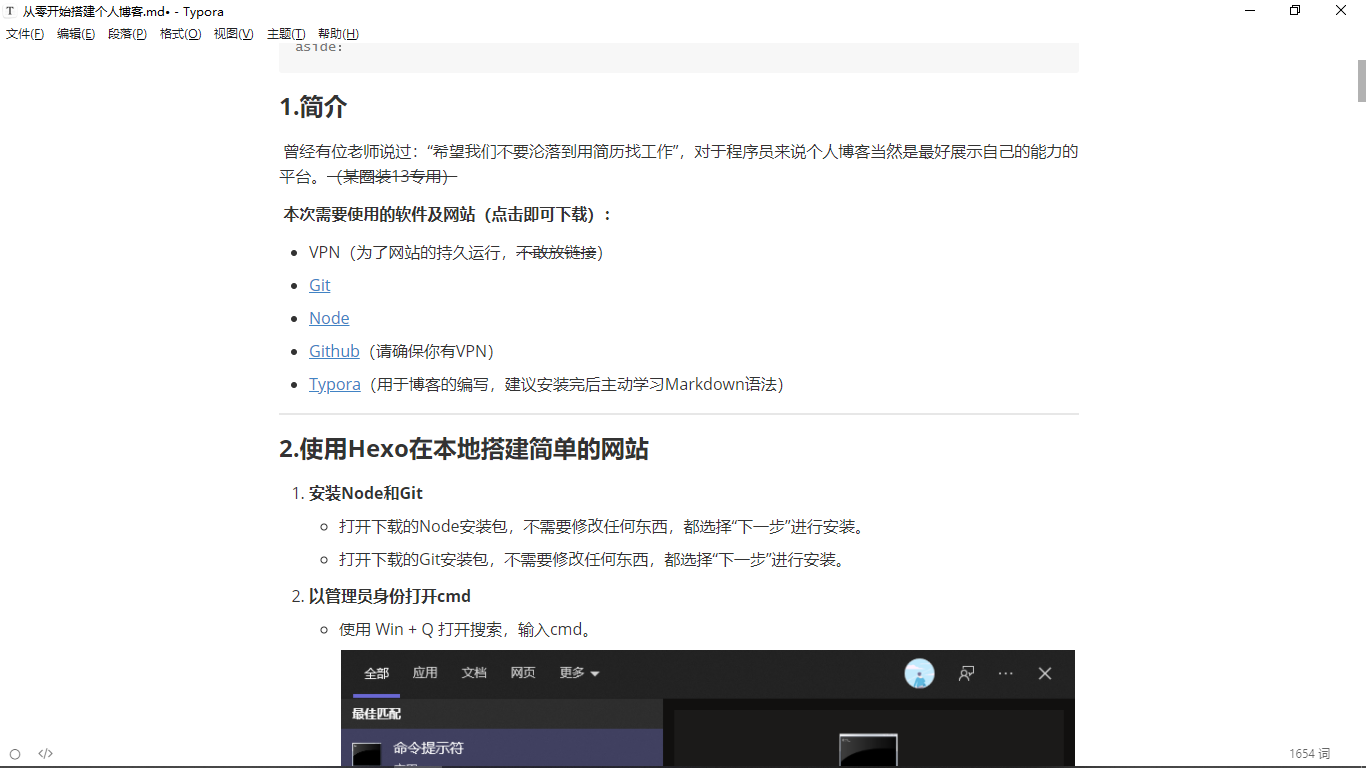
Task: Click the VPN bullet list item
Action: pyautogui.click(x=456, y=252)
